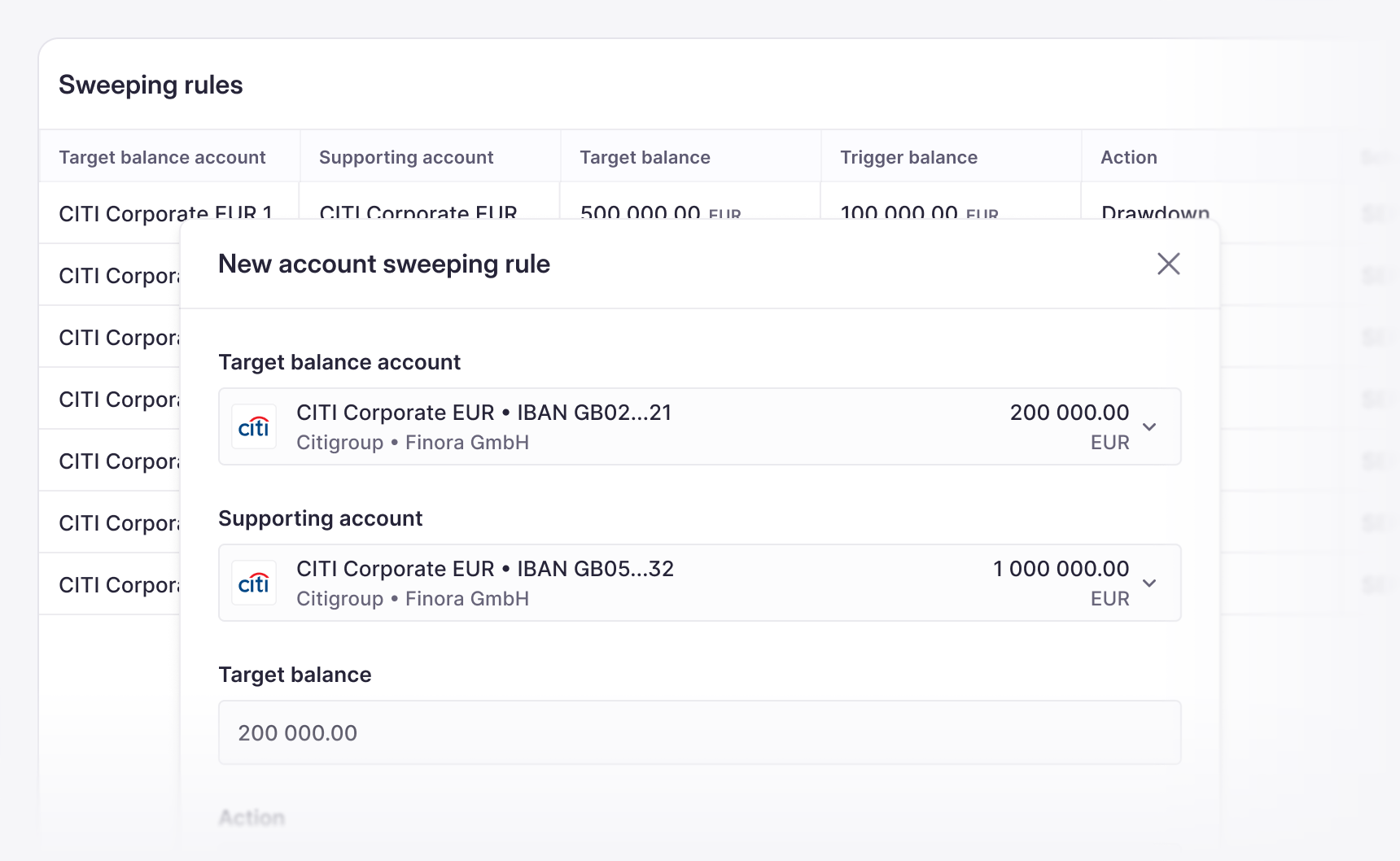This screenshot has height=861, width=1400.
Task: Open the CITI Corporate EUR 1 row
Action: [166, 212]
